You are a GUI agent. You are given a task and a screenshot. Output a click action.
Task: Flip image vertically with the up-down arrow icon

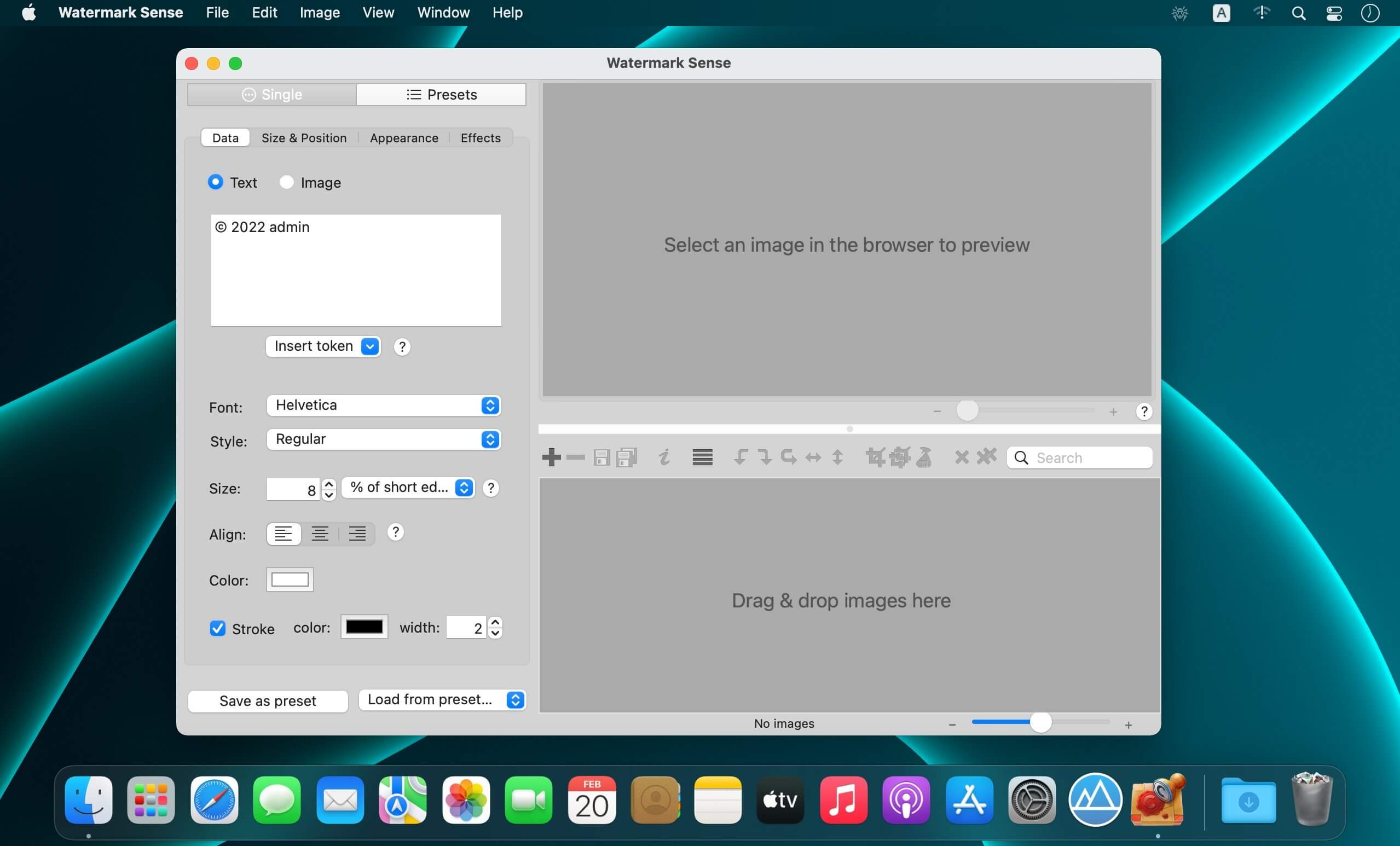(x=837, y=457)
